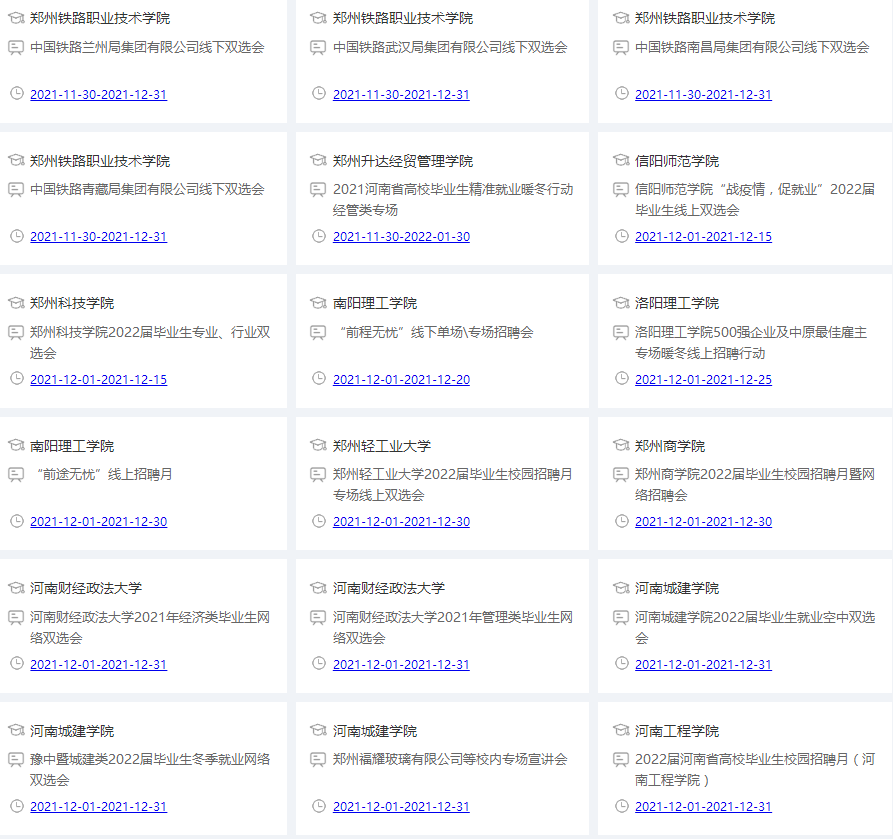Image resolution: width=893 pixels, height=839 pixels.
Task: Open 中国铁路兰州局集团有限公司线下双选会 event title
Action: 147,47
